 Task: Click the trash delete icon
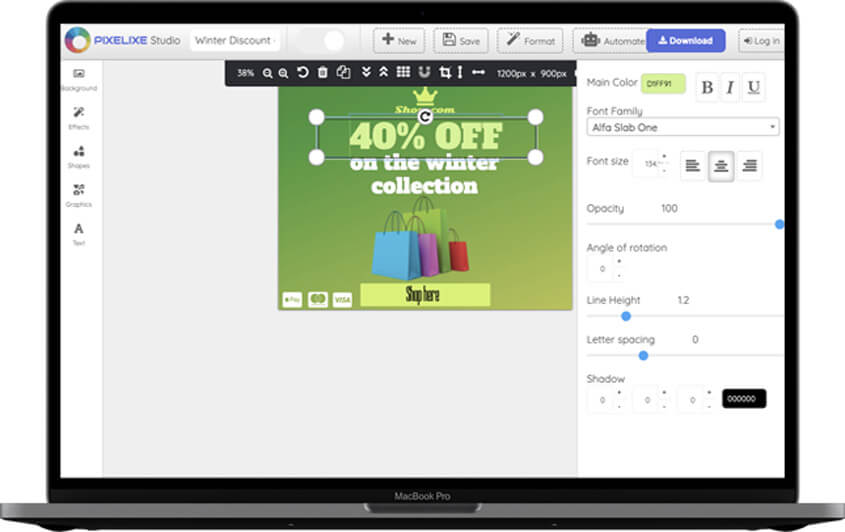tap(322, 73)
